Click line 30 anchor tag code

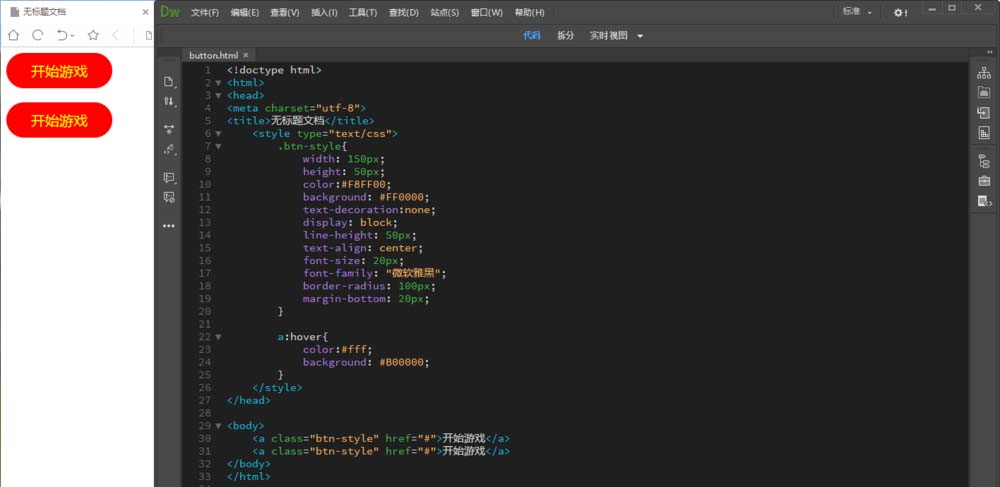(381, 439)
